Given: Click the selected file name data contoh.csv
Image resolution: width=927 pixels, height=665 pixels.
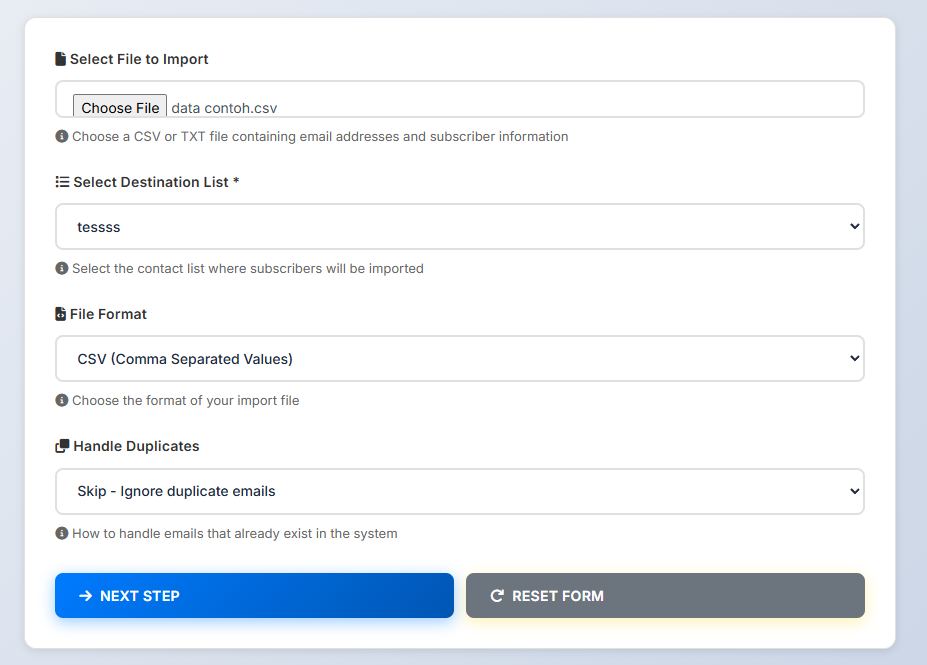Looking at the screenshot, I should [224, 108].
